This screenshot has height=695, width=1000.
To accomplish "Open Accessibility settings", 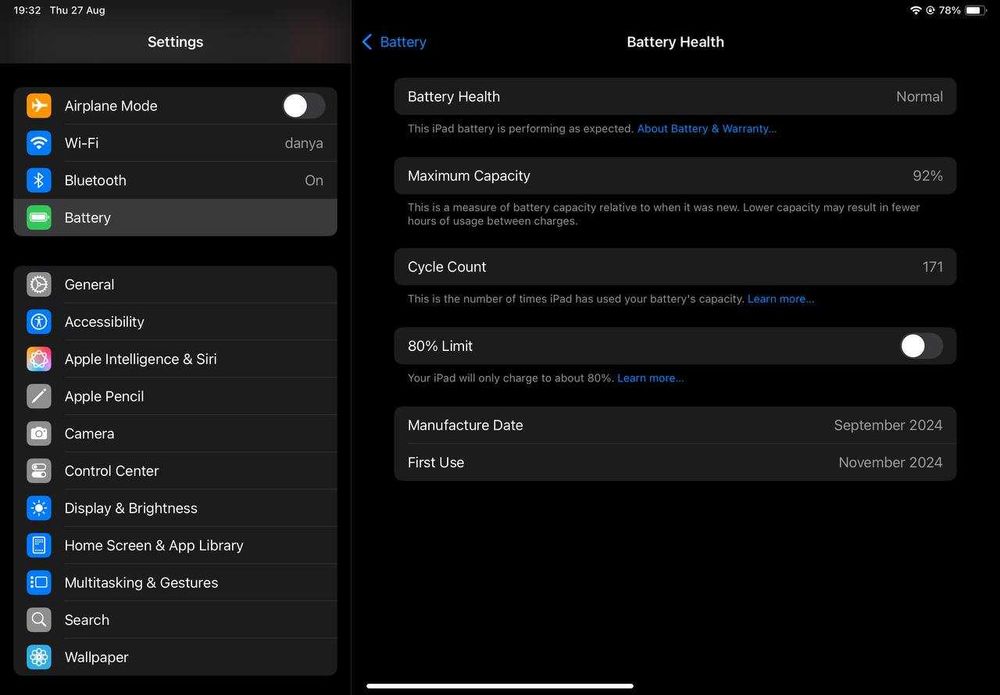I will pos(175,322).
